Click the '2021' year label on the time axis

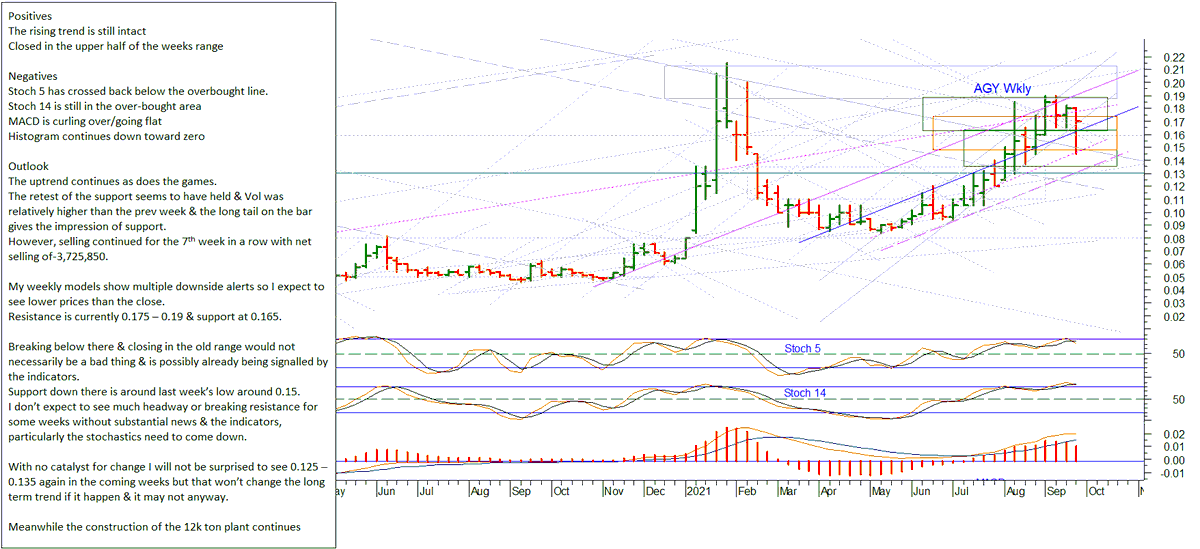pos(701,492)
